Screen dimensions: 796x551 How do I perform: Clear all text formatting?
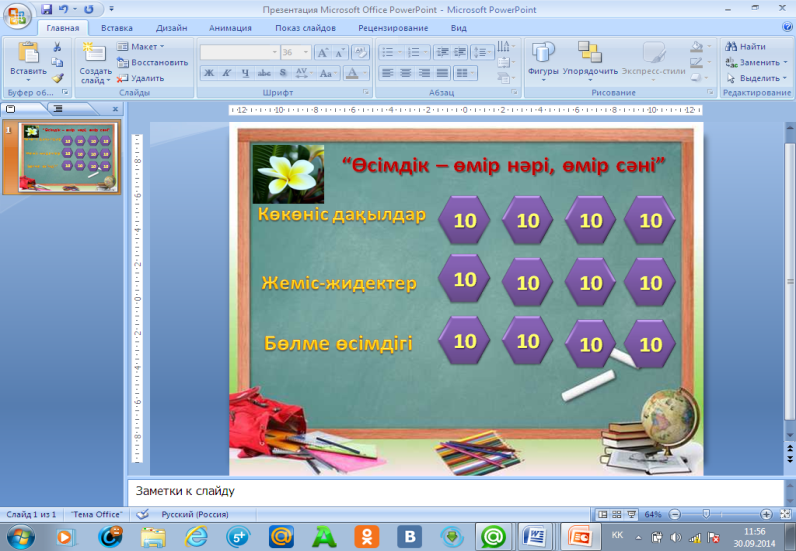coord(360,52)
